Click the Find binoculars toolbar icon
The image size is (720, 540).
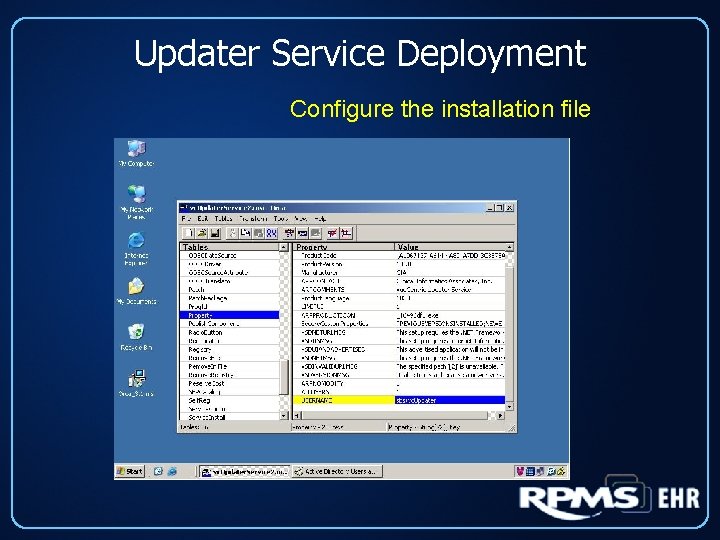tap(271, 233)
